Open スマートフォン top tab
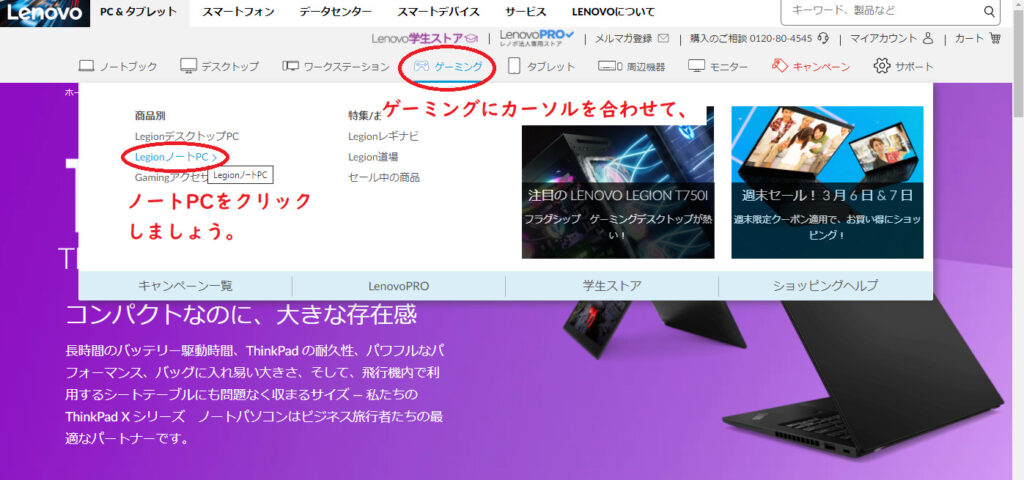The height and width of the screenshot is (480, 1024). [238, 12]
